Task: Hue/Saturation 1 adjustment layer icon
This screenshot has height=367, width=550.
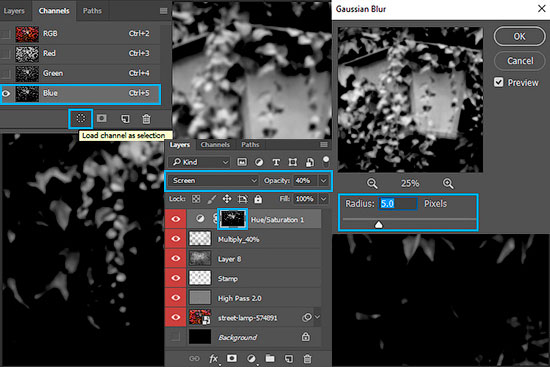Action: click(200, 219)
